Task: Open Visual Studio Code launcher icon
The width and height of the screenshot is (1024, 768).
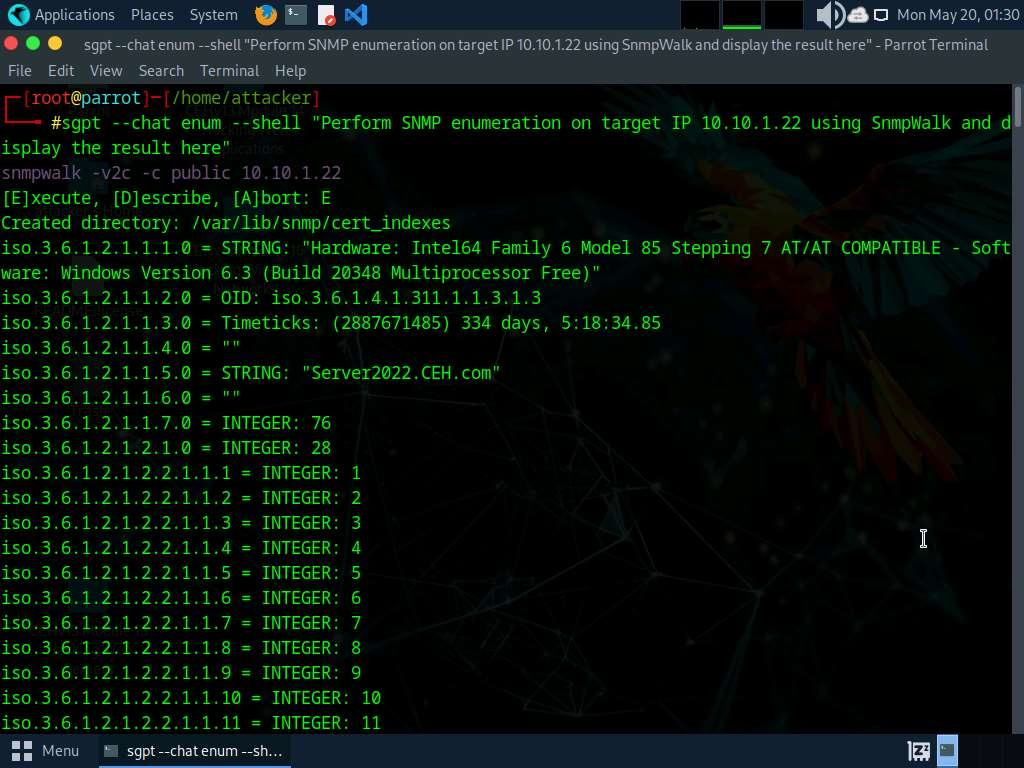Action: point(355,15)
